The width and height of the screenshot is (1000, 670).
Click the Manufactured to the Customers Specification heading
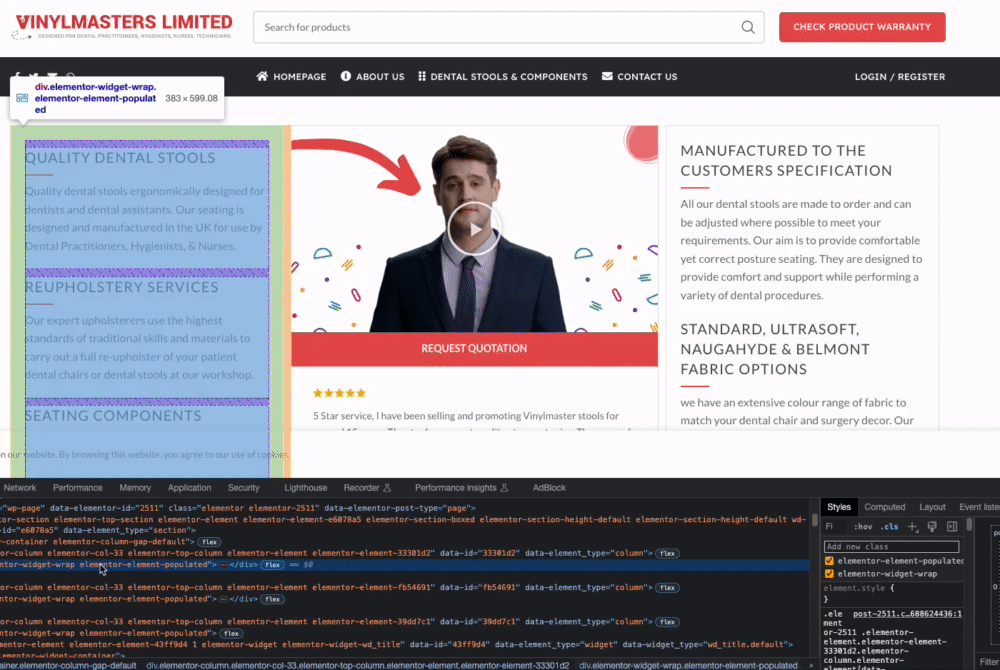(786, 161)
